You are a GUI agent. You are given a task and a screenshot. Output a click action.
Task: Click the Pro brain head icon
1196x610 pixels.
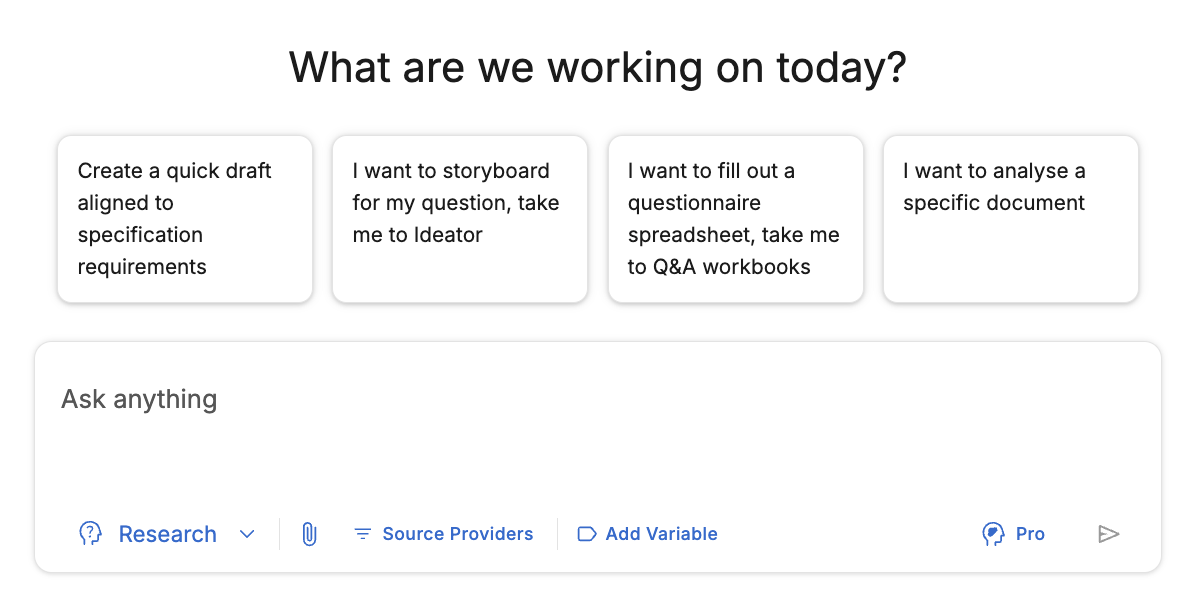993,534
